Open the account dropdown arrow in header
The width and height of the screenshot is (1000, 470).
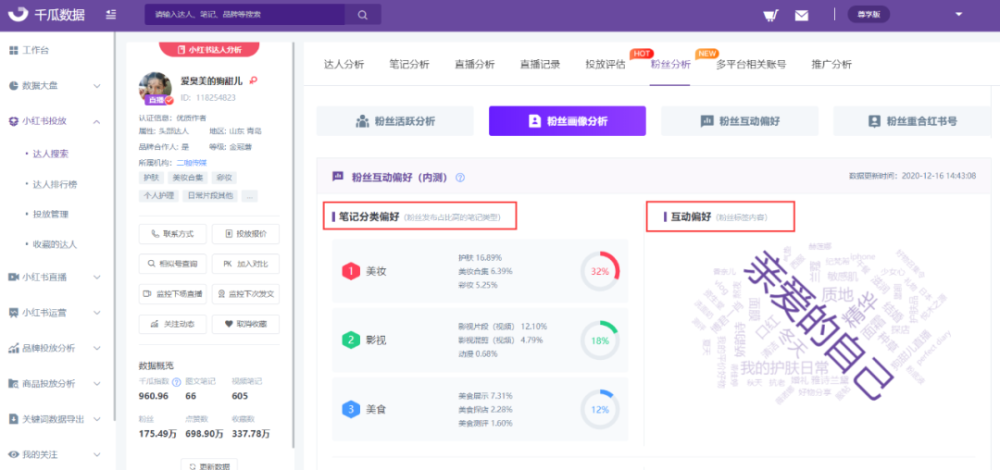tap(959, 14)
